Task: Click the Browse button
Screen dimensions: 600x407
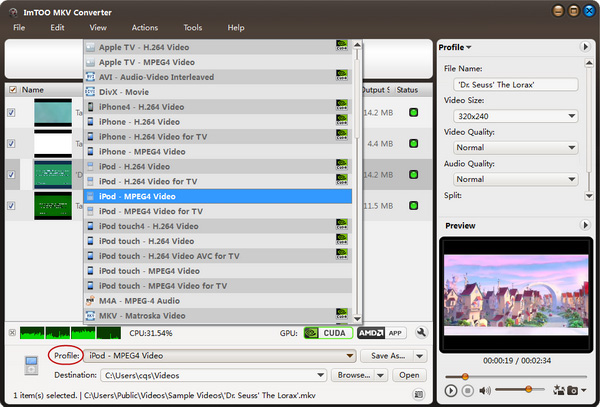Action: click(x=353, y=375)
